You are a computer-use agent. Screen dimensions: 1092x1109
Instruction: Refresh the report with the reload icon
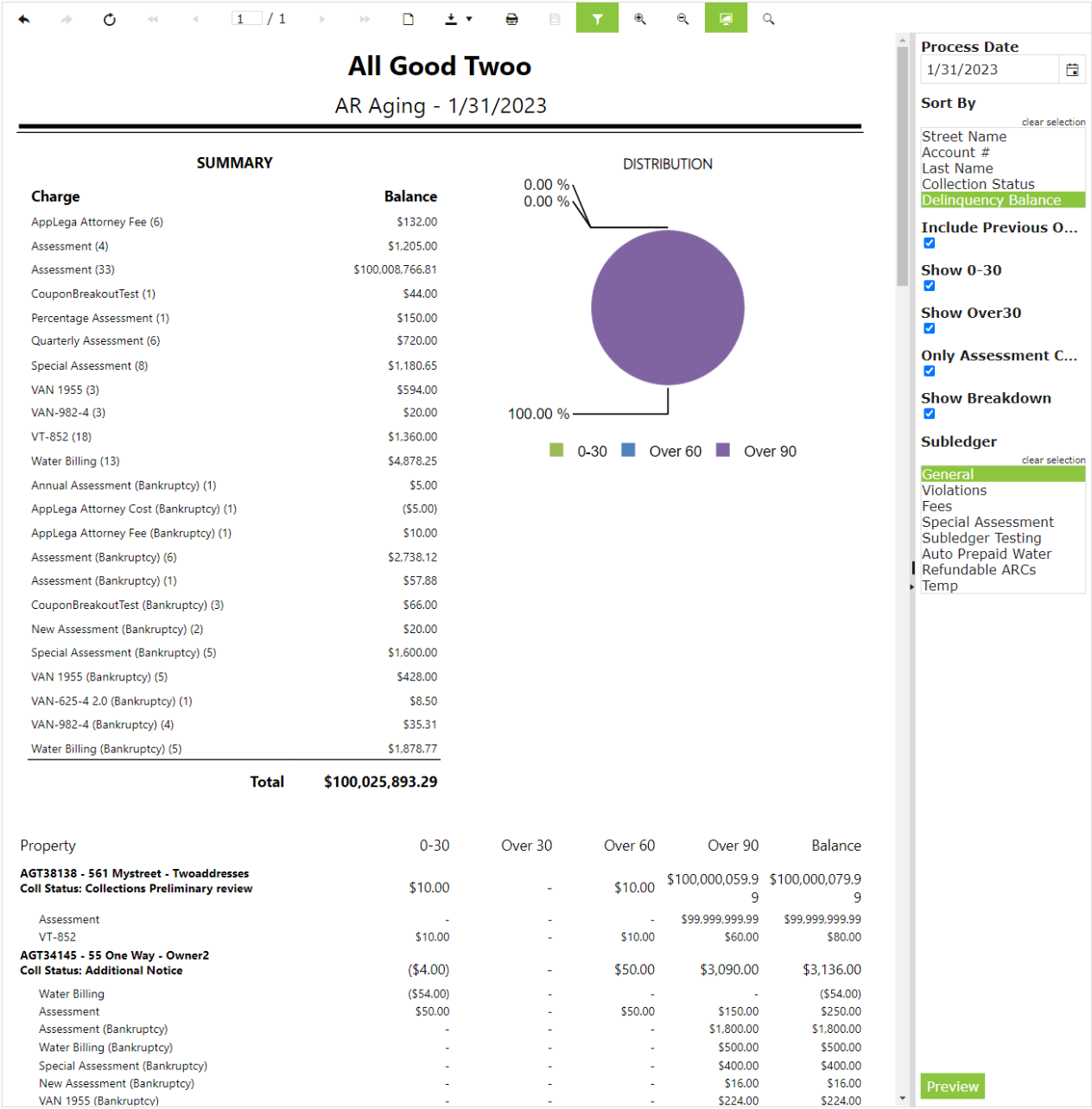pyautogui.click(x=110, y=19)
